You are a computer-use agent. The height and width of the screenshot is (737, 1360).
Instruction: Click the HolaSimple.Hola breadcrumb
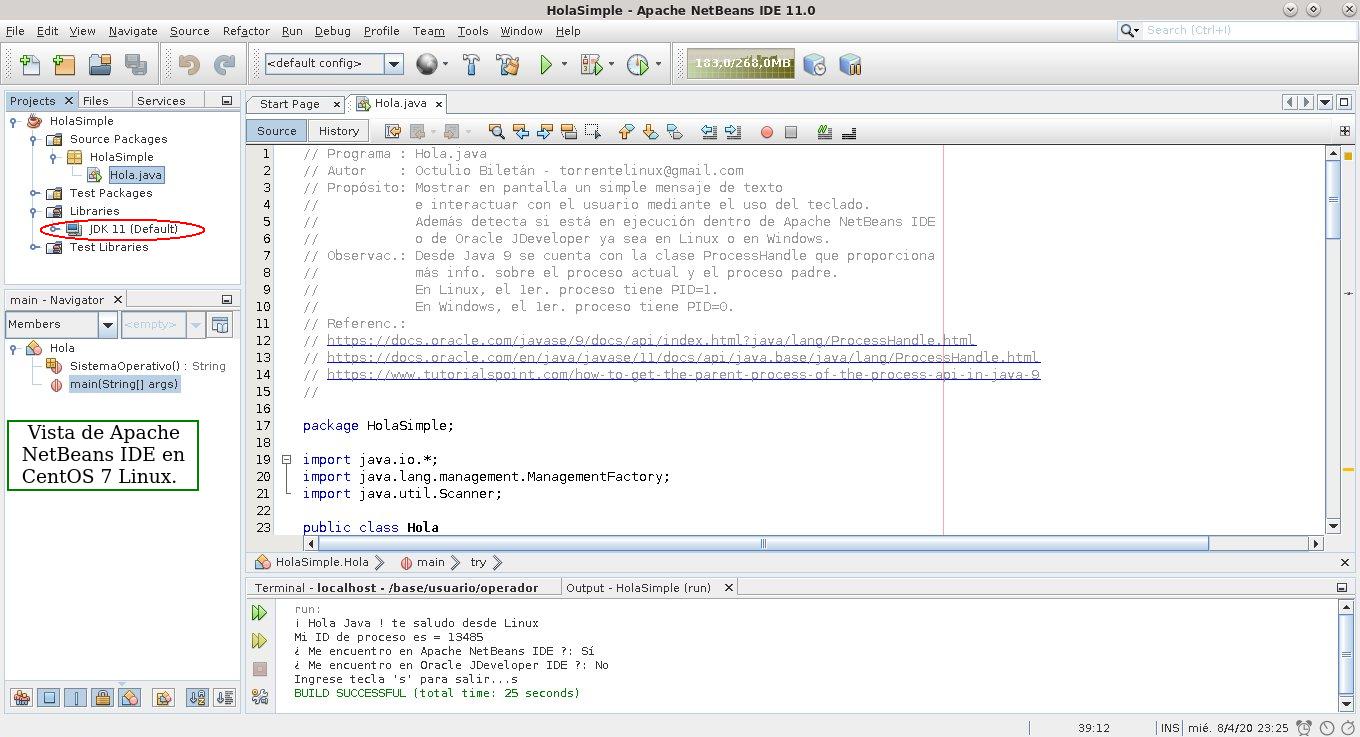312,563
